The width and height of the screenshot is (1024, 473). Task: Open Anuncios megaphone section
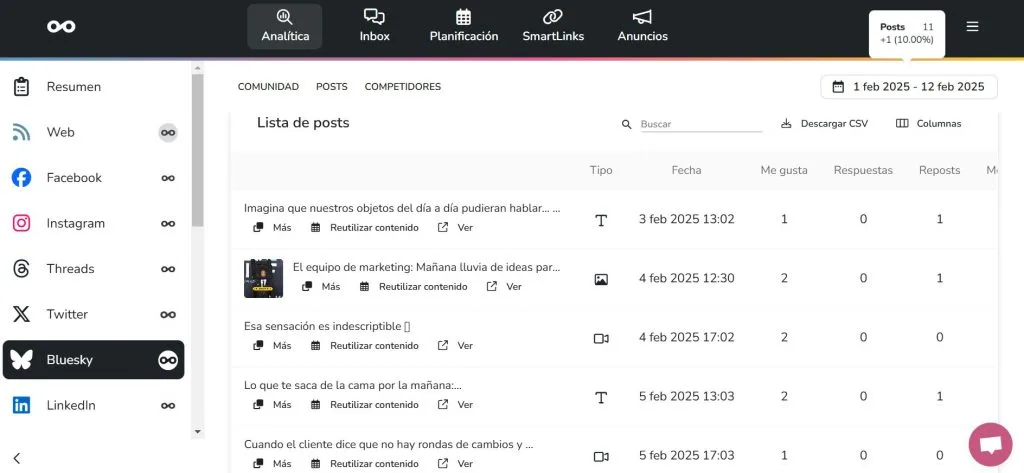(642, 26)
